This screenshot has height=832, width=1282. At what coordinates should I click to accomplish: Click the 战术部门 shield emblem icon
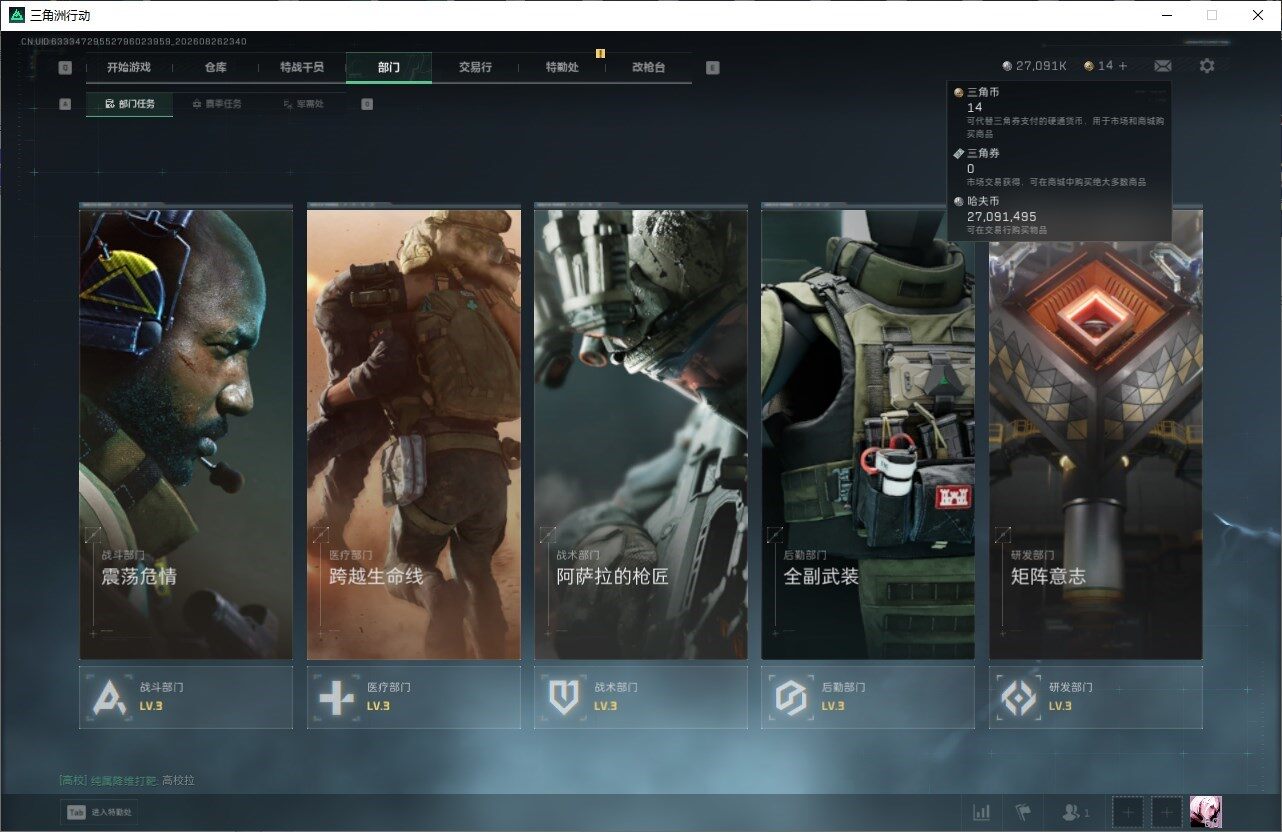tap(564, 698)
